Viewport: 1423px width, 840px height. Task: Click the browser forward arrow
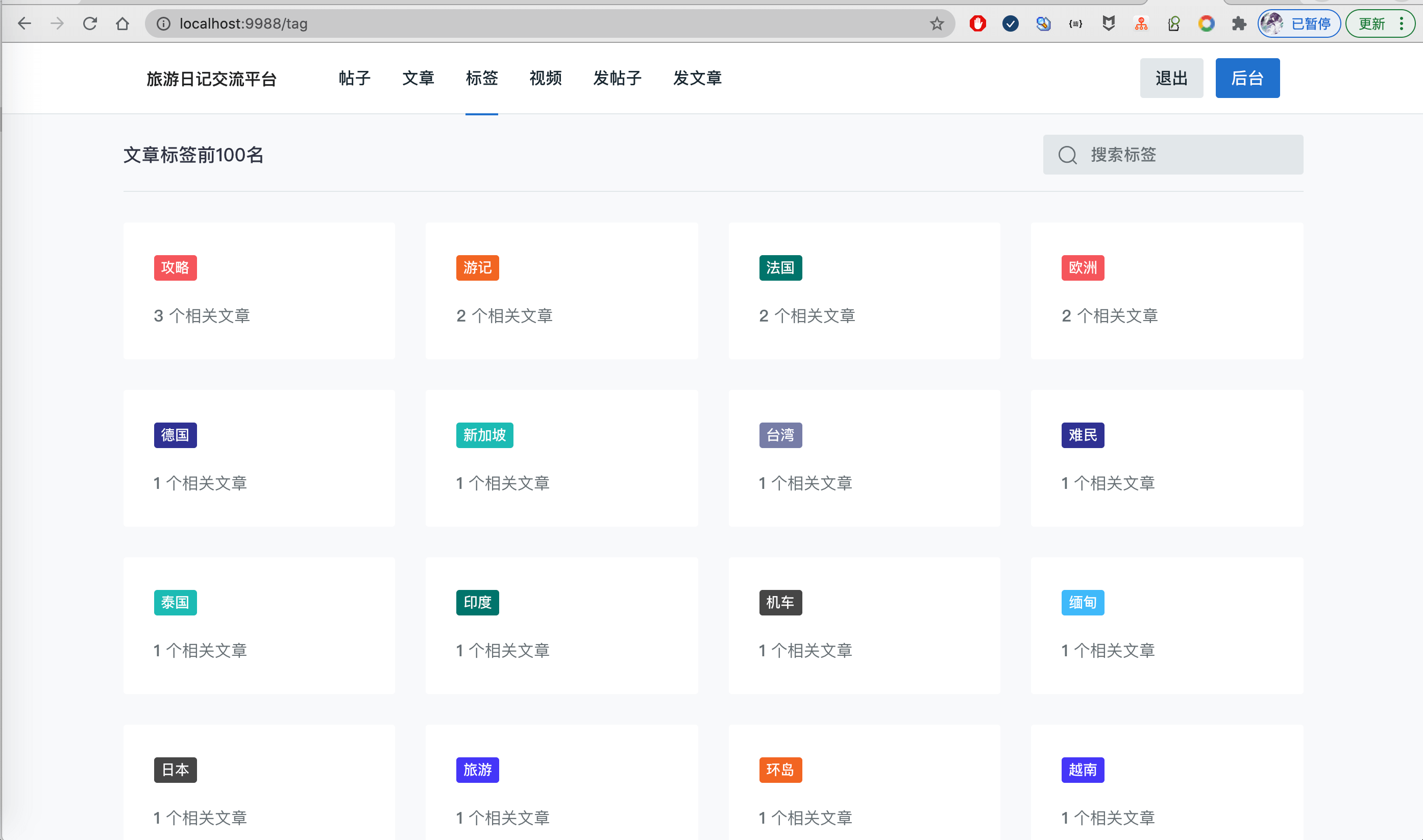pyautogui.click(x=57, y=23)
